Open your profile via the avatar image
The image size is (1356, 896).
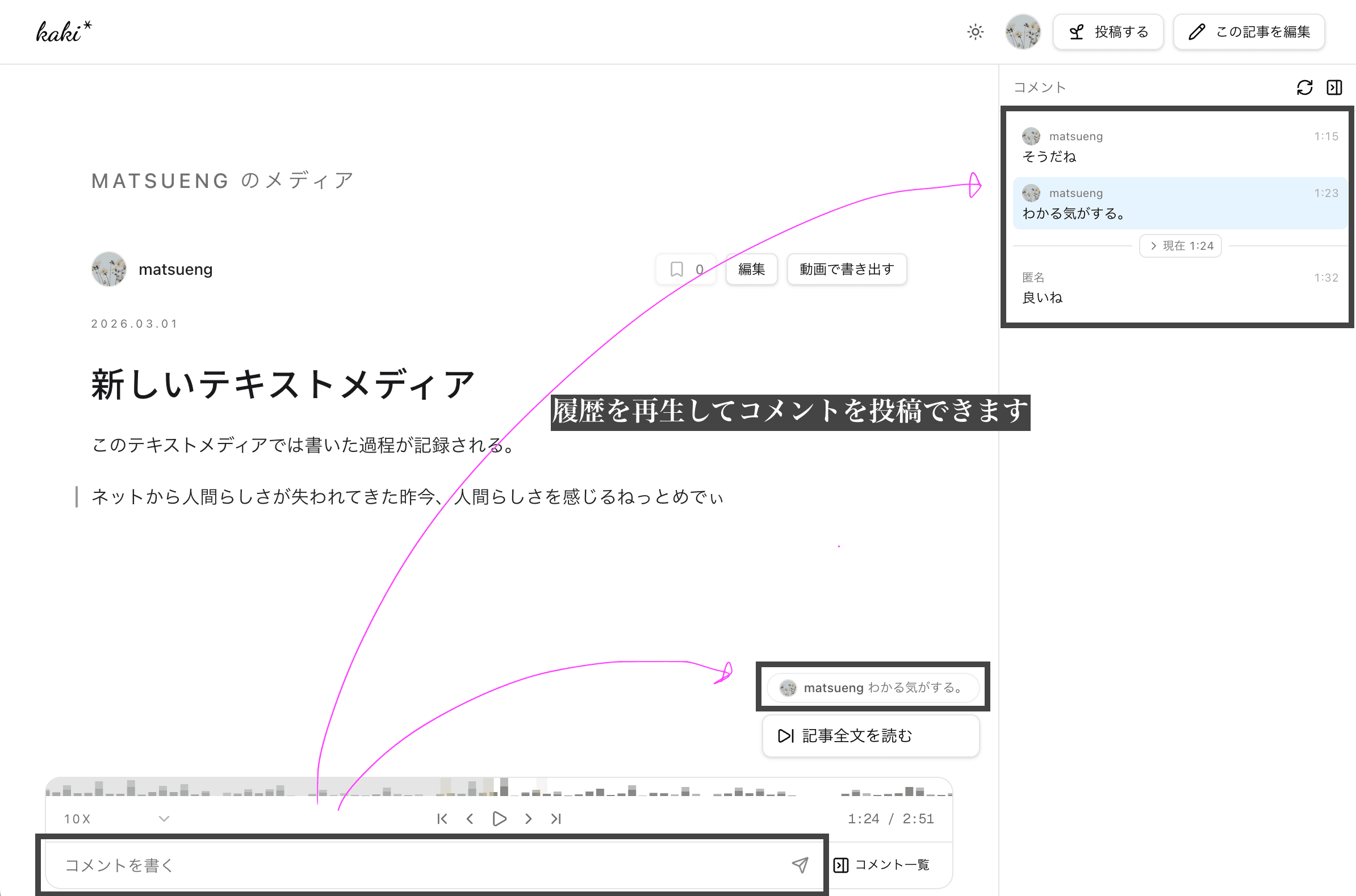1023,31
